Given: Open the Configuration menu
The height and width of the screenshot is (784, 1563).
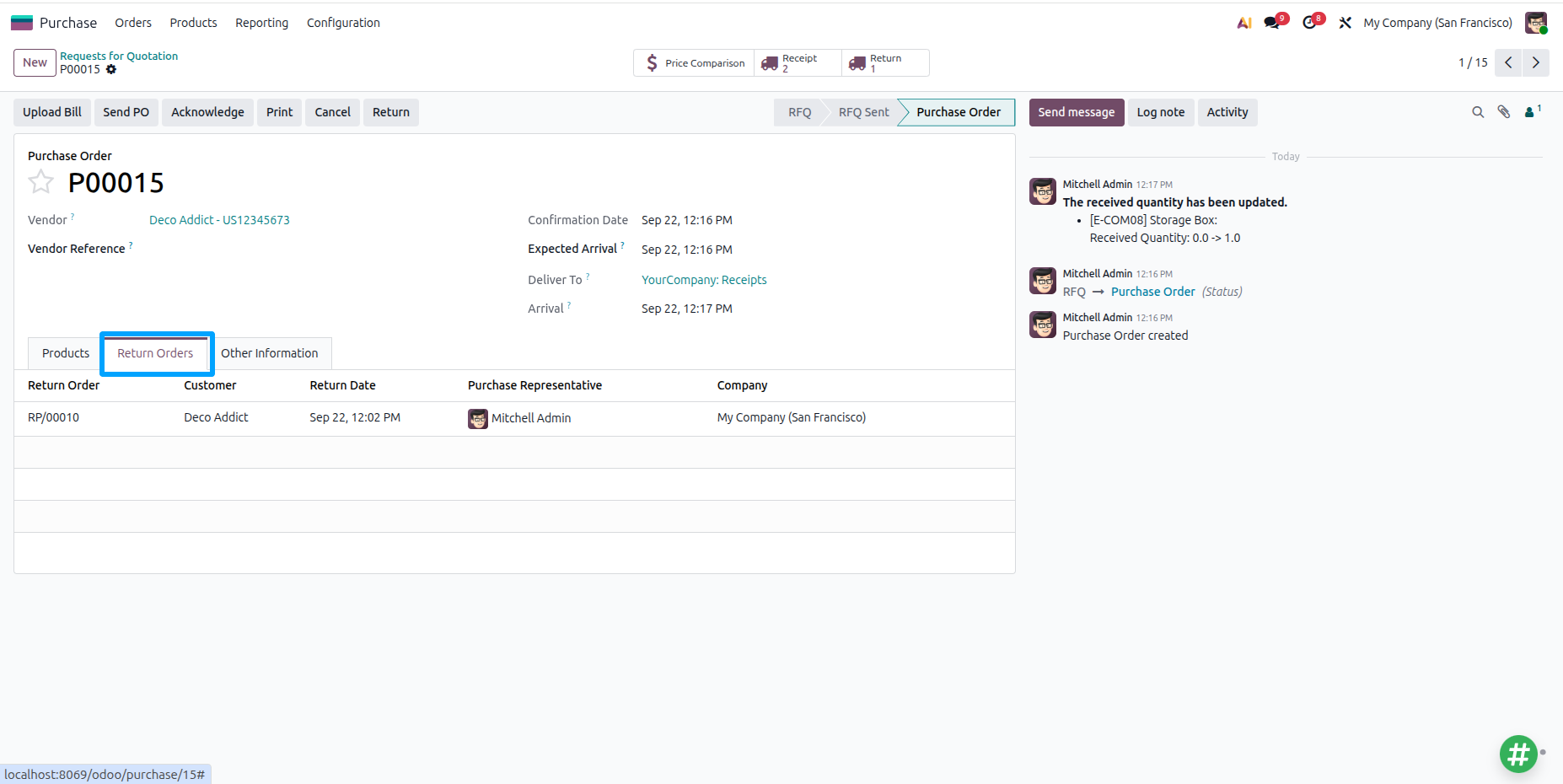Looking at the screenshot, I should point(343,23).
